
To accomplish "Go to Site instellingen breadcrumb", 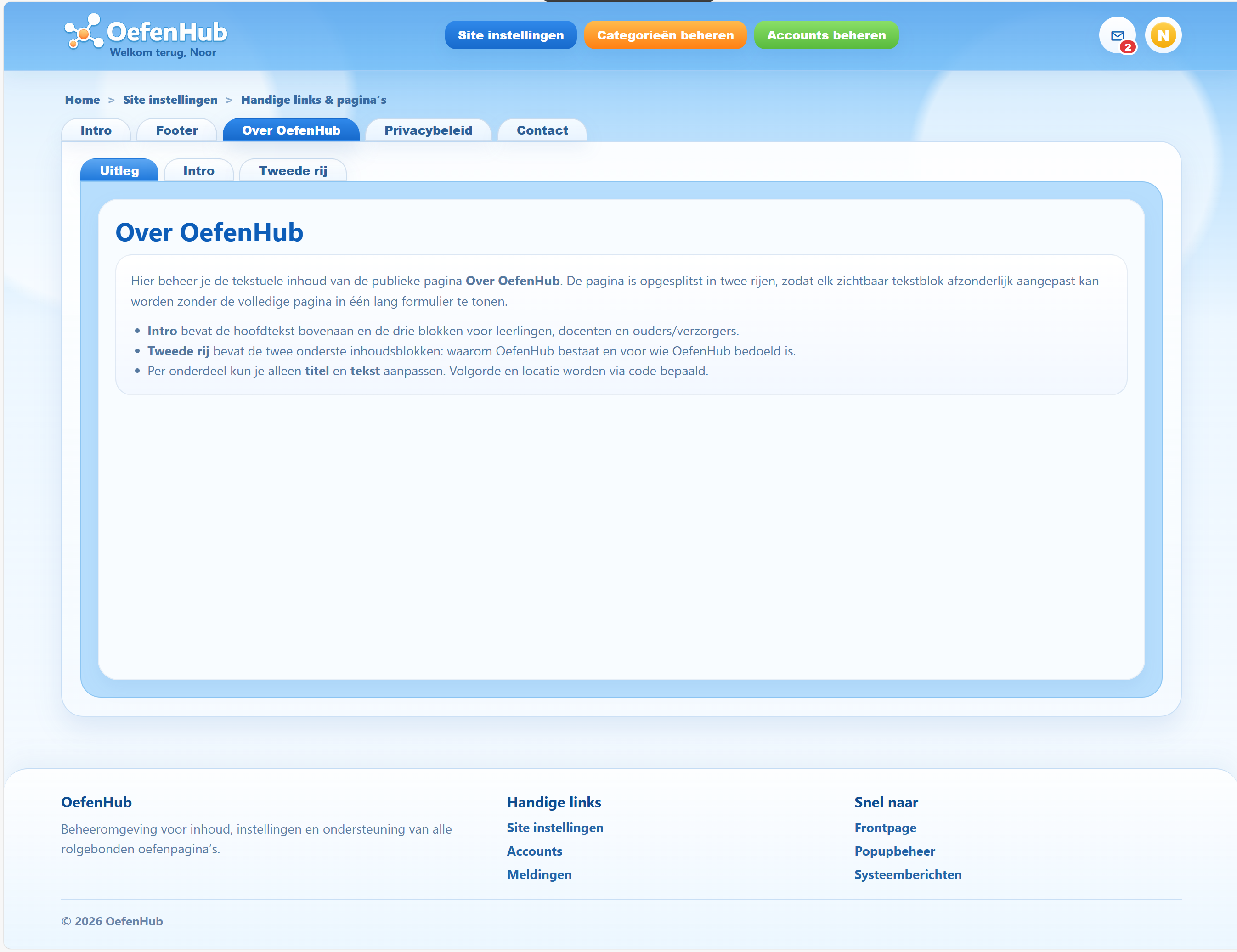I will (170, 100).
